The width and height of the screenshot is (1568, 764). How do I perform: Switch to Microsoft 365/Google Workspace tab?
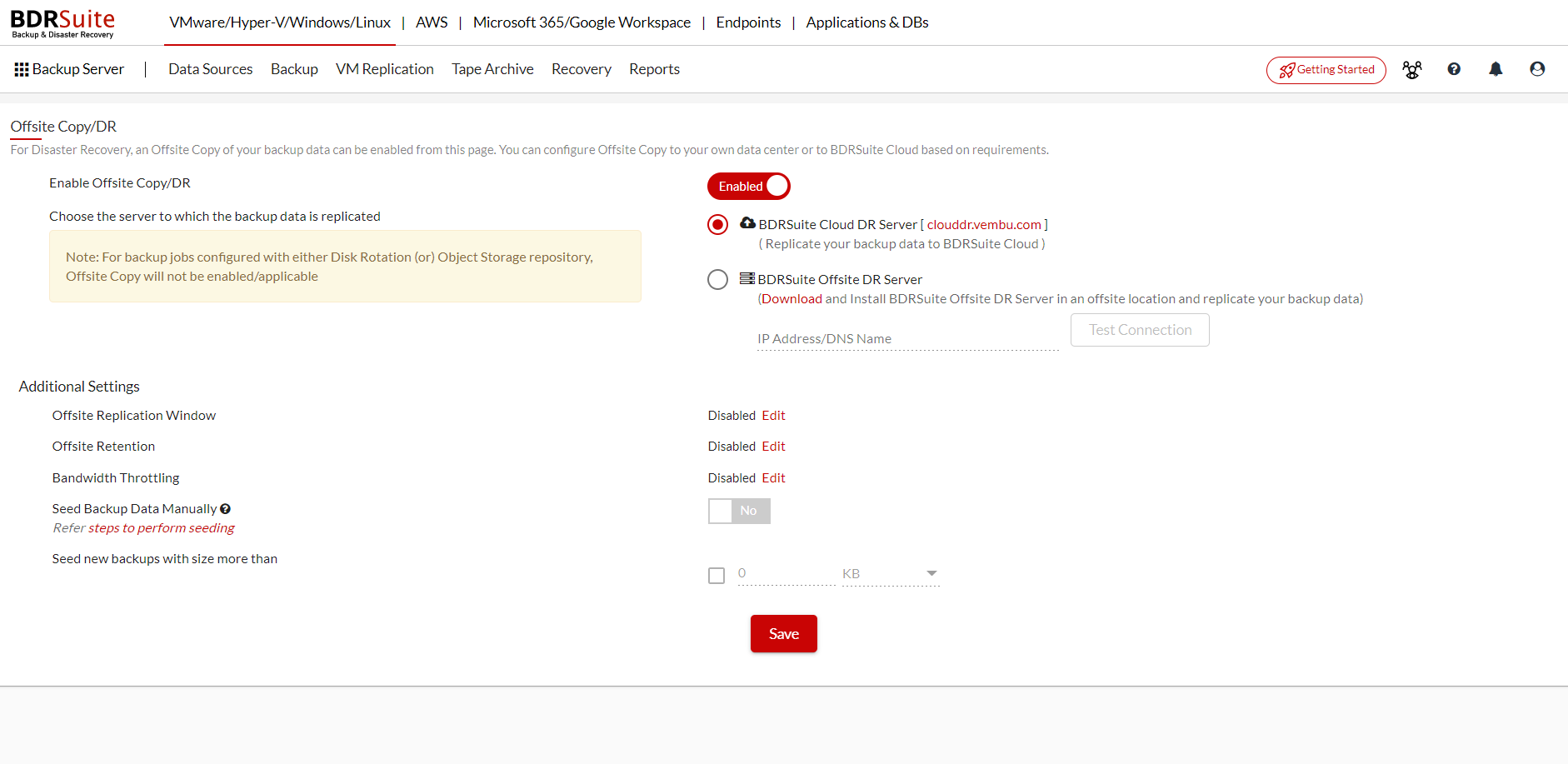(x=582, y=22)
